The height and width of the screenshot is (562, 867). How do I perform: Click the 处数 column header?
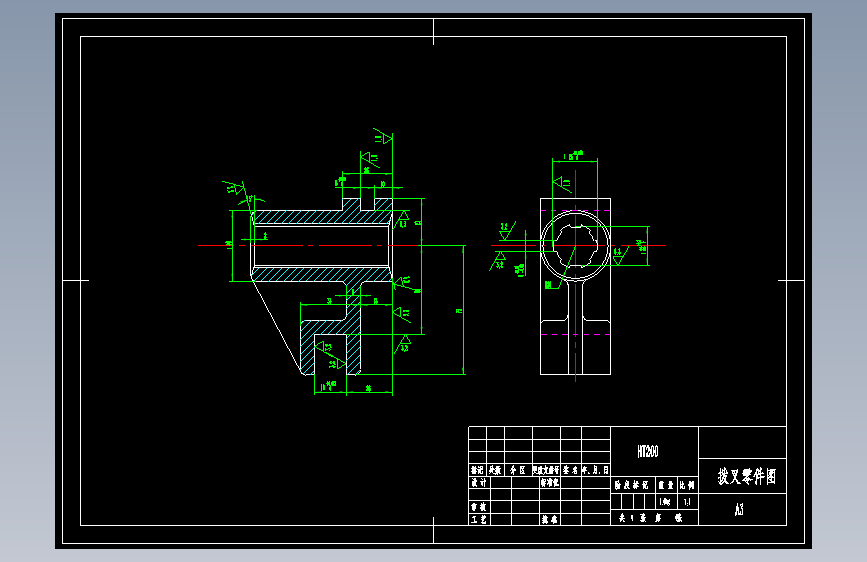point(495,470)
